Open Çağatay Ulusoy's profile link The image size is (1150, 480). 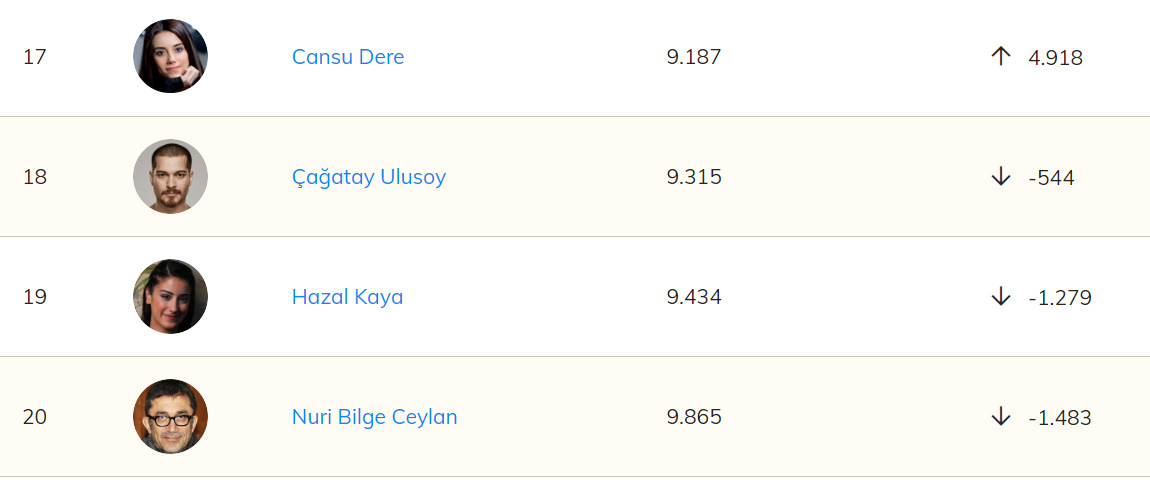point(369,177)
